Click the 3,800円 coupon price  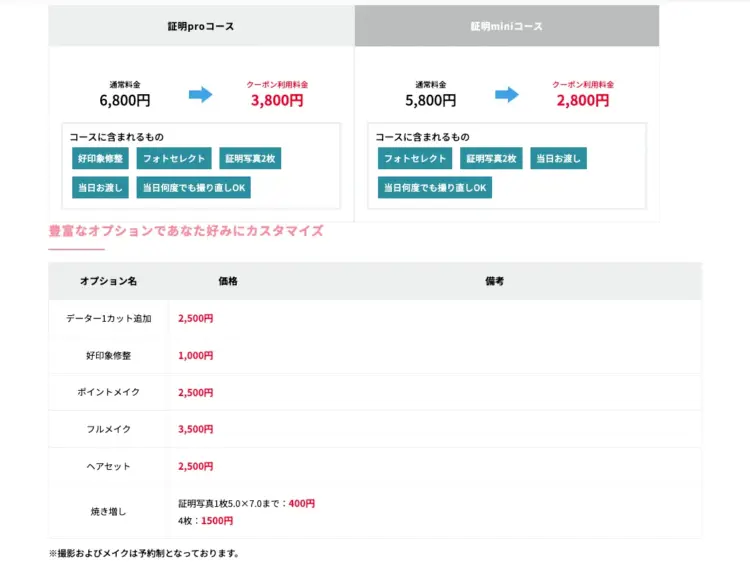[277, 100]
